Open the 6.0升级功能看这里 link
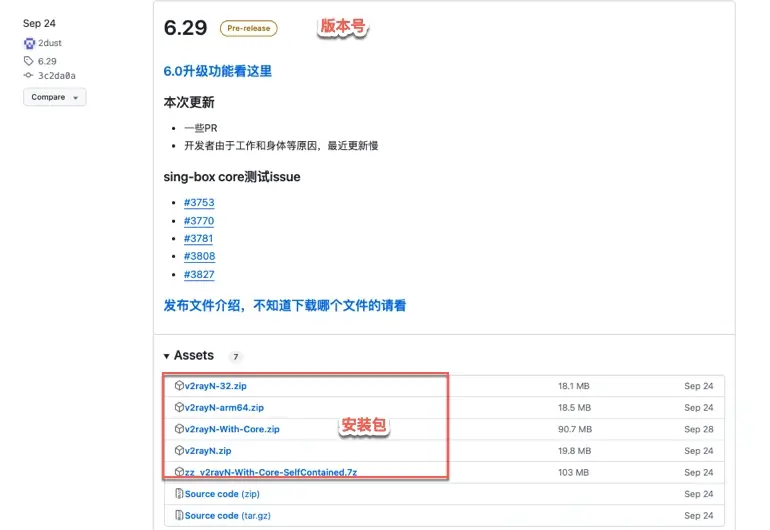The image size is (770, 530). coord(218,71)
